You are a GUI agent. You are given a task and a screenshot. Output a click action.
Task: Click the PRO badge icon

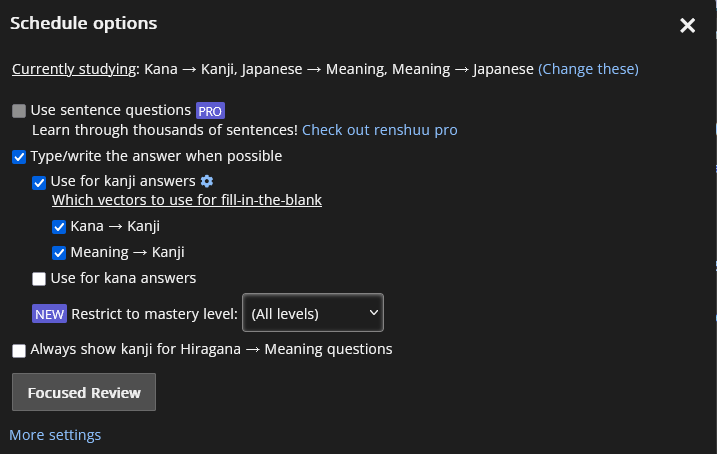pos(210,111)
